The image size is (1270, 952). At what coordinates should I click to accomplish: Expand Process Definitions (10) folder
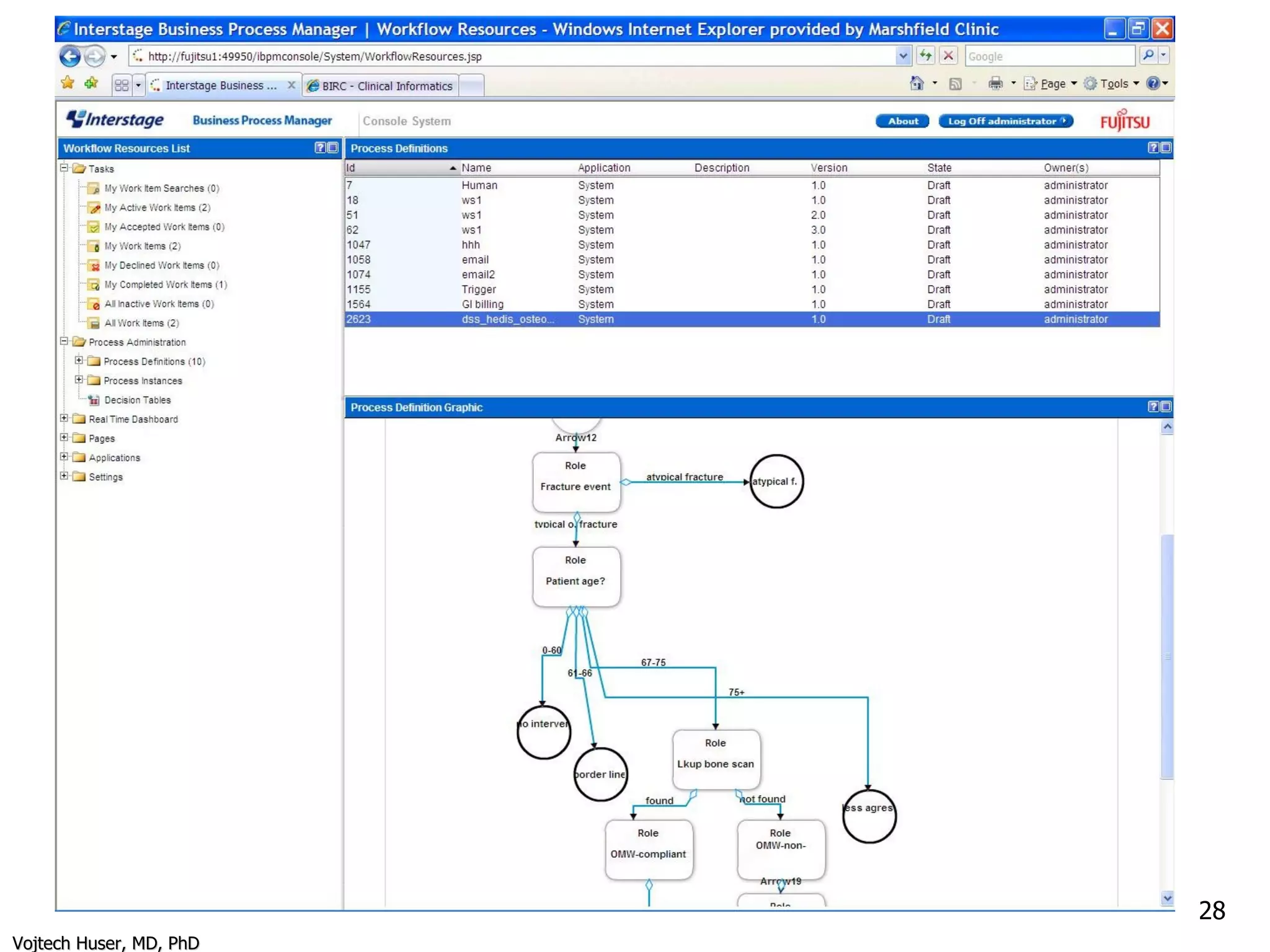79,361
